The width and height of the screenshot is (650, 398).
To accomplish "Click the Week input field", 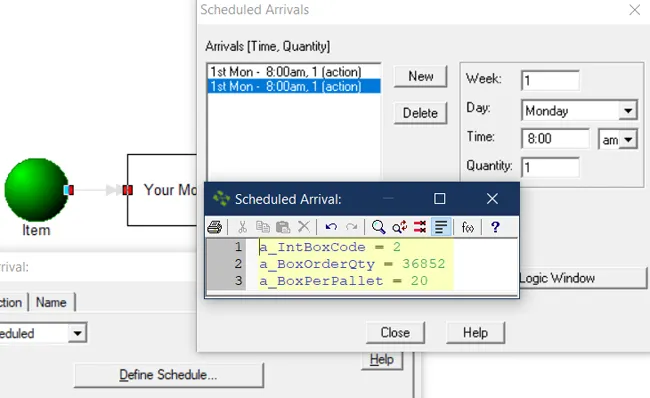I will coord(550,80).
